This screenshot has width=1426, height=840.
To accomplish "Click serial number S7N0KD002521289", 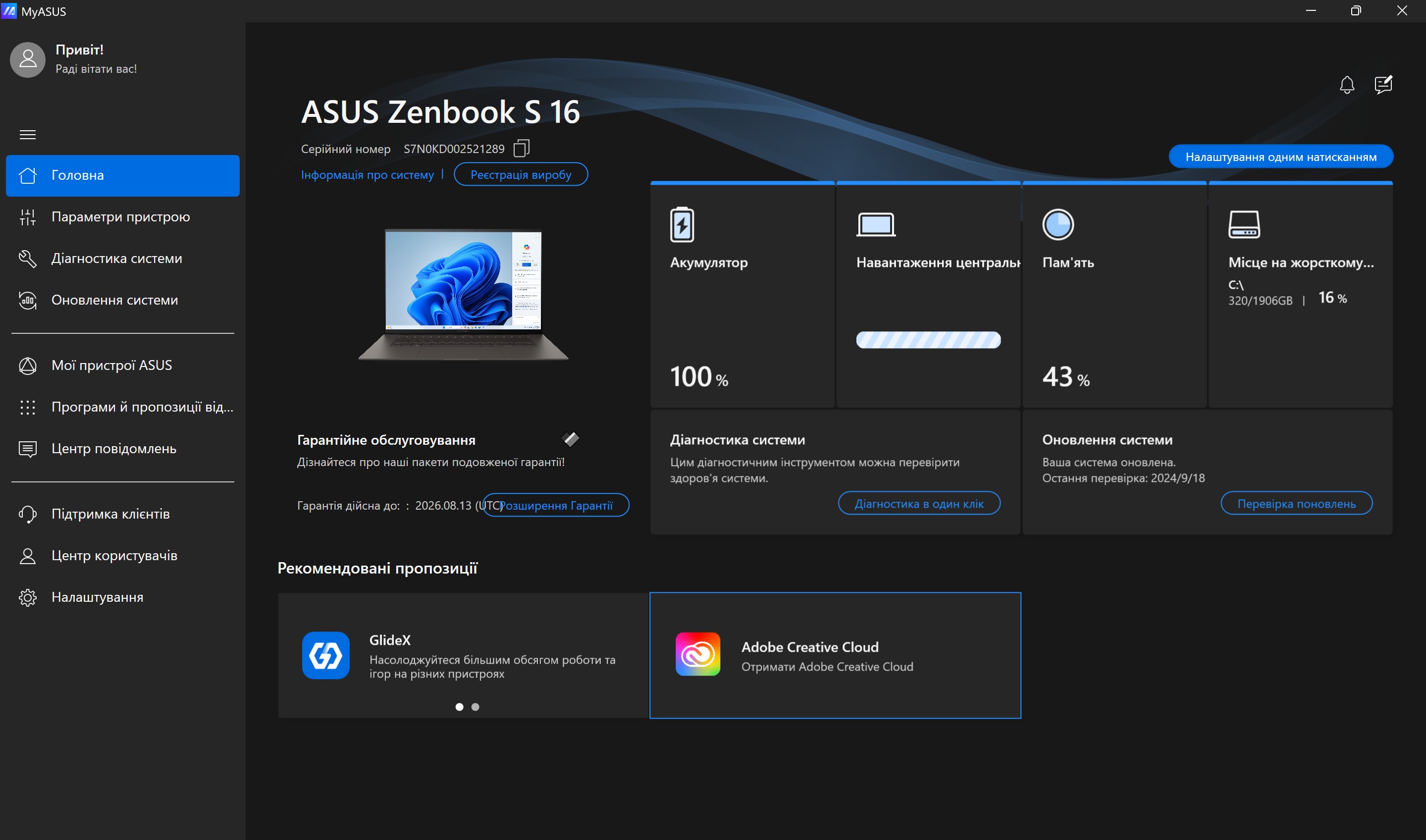I will point(453,149).
